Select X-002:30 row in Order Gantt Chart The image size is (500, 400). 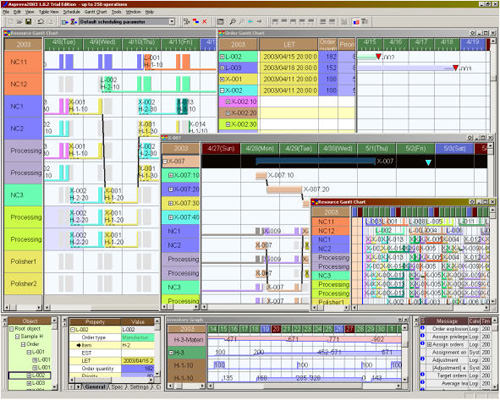pyautogui.click(x=238, y=124)
